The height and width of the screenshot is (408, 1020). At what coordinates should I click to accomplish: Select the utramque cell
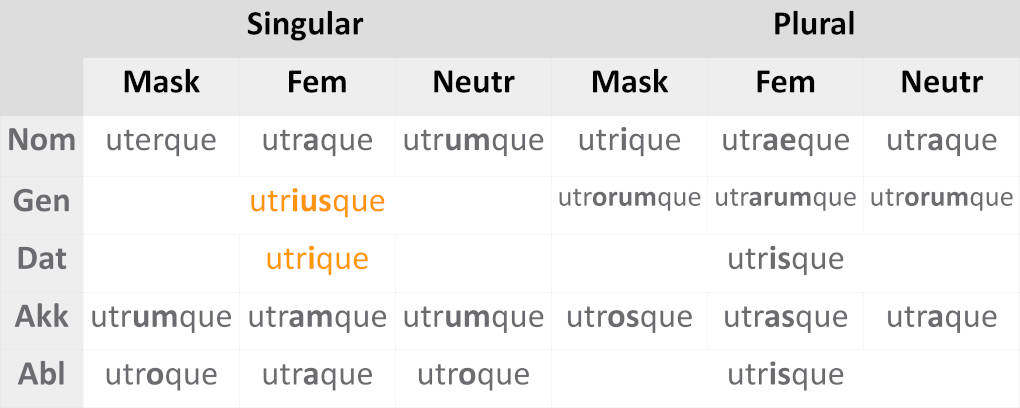(x=317, y=318)
